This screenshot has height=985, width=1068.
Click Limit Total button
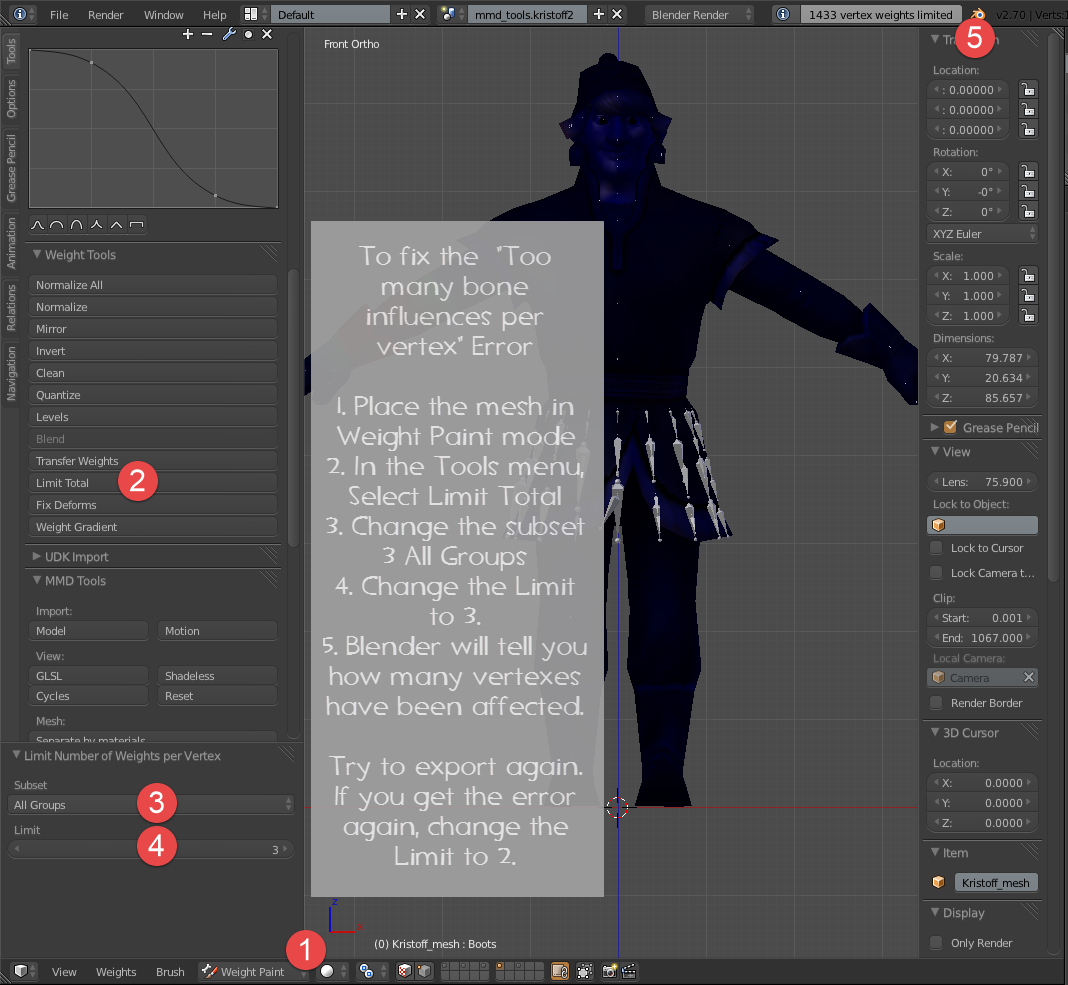point(153,482)
